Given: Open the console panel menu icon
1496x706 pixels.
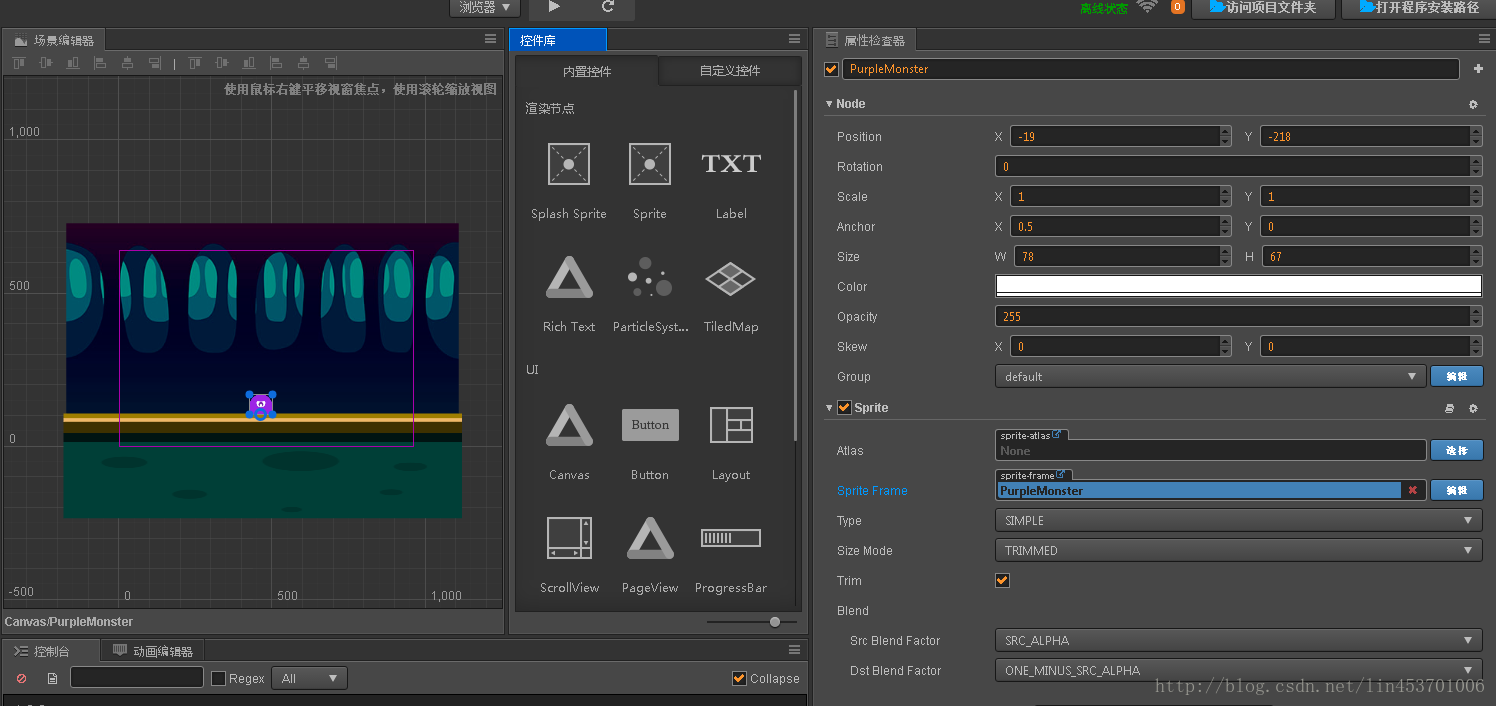Looking at the screenshot, I should click(x=794, y=650).
